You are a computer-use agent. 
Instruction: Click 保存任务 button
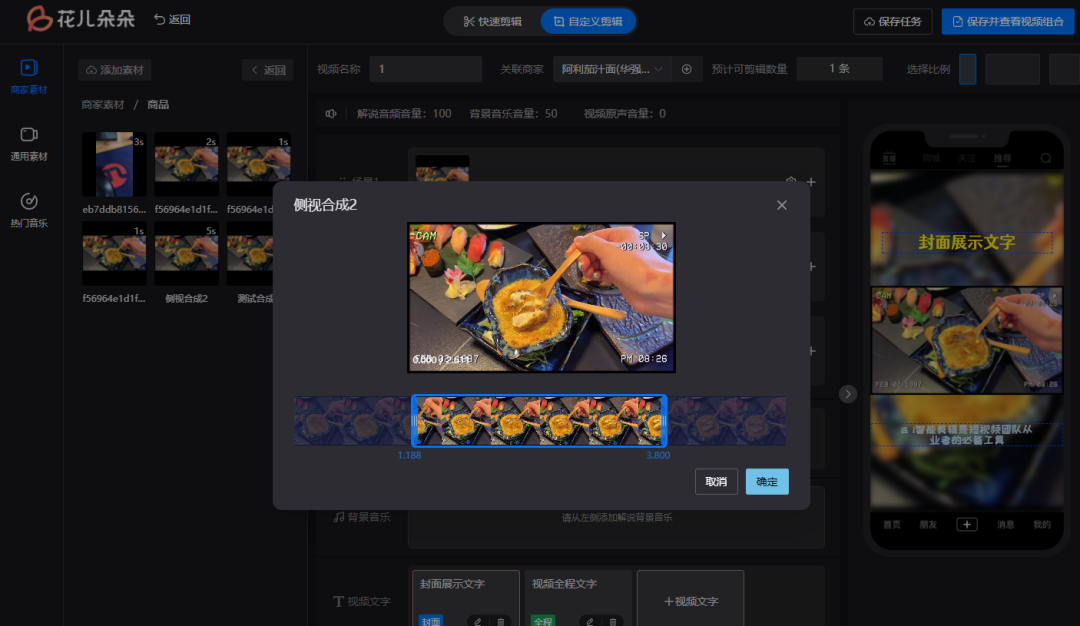point(893,21)
